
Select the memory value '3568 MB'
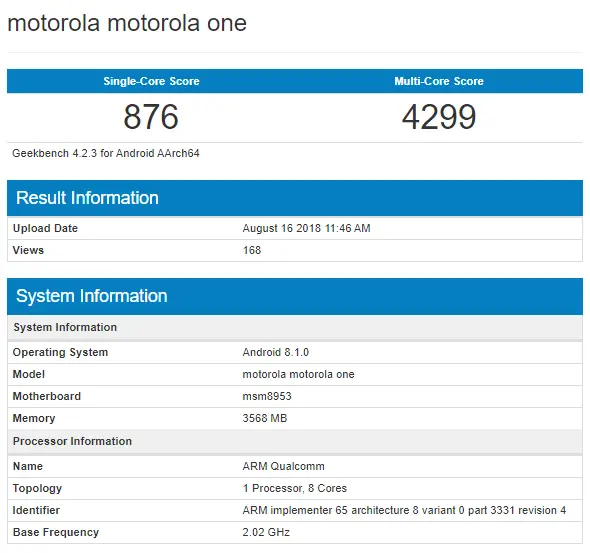265,418
